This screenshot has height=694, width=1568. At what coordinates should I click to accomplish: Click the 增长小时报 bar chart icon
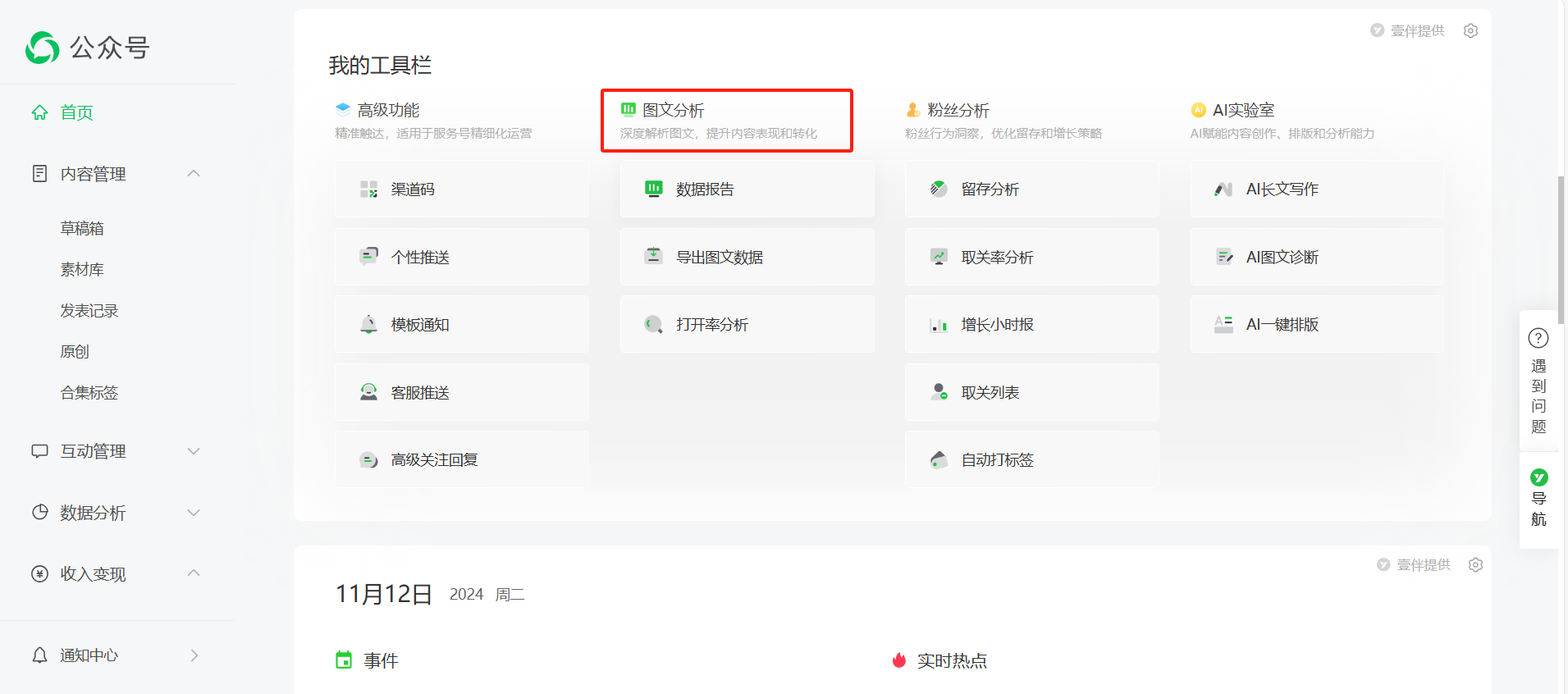click(939, 325)
